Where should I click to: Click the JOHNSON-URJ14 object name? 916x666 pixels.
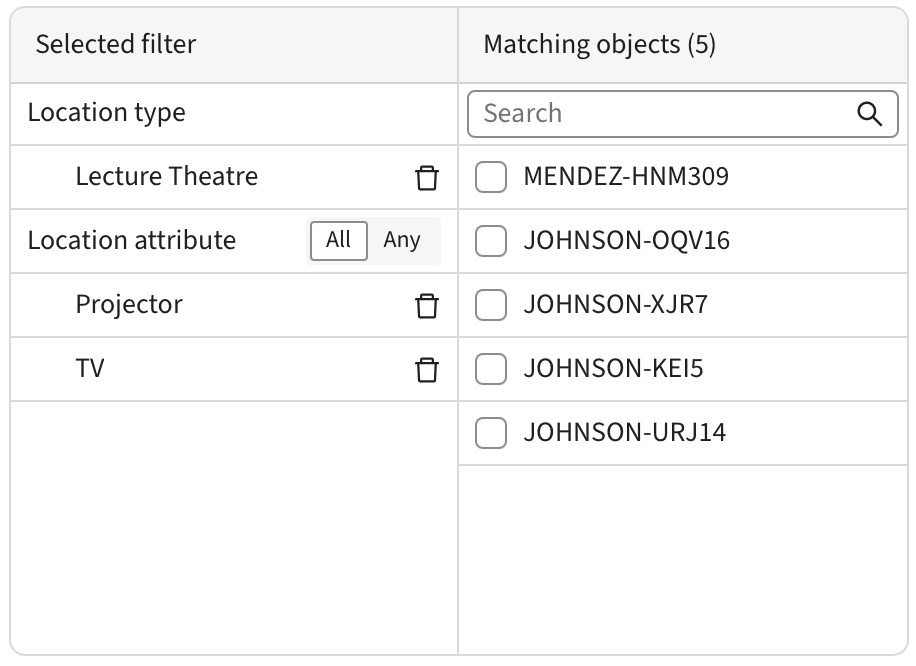pyautogui.click(x=625, y=434)
